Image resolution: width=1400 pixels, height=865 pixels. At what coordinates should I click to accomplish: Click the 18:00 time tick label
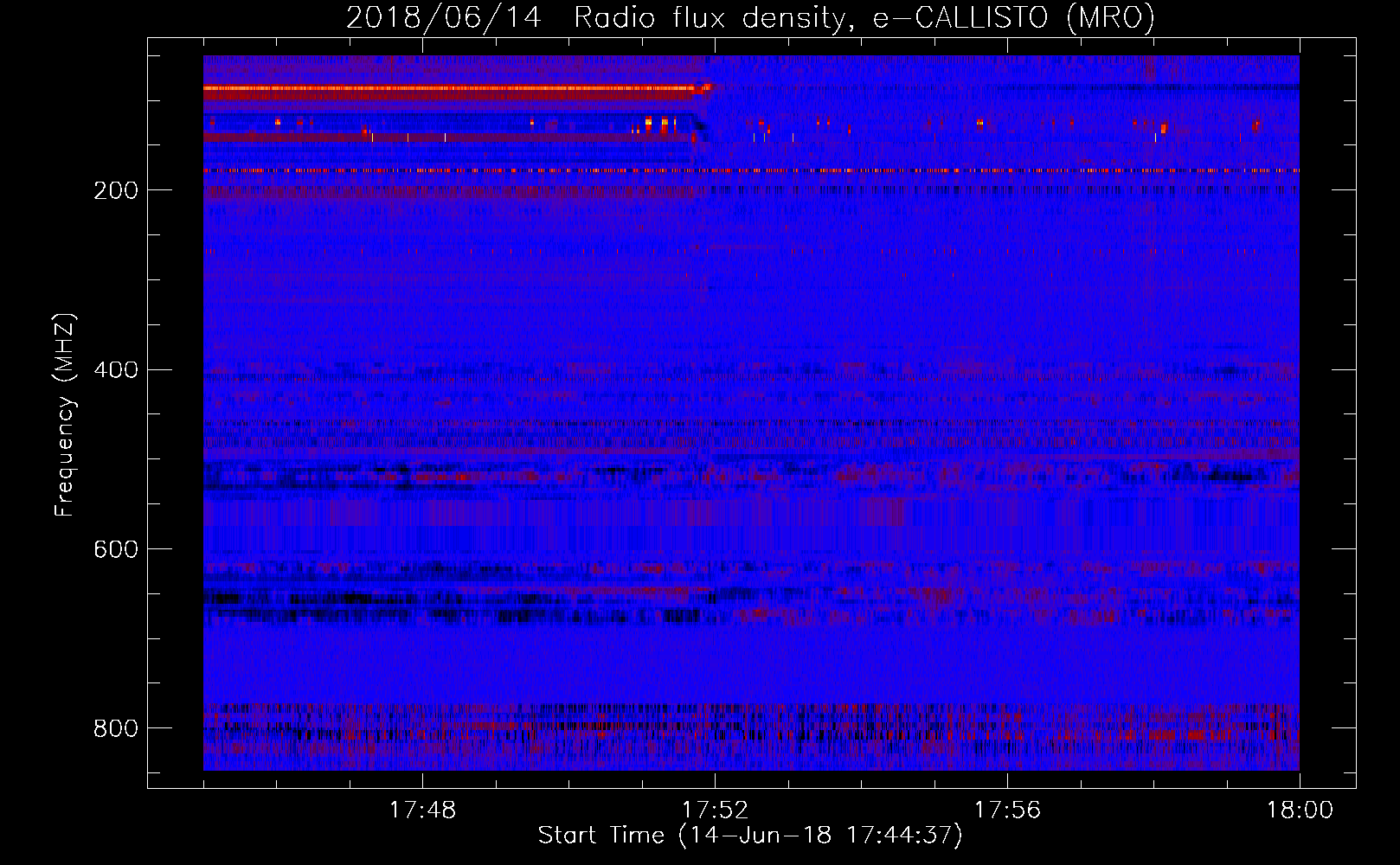point(1300,811)
